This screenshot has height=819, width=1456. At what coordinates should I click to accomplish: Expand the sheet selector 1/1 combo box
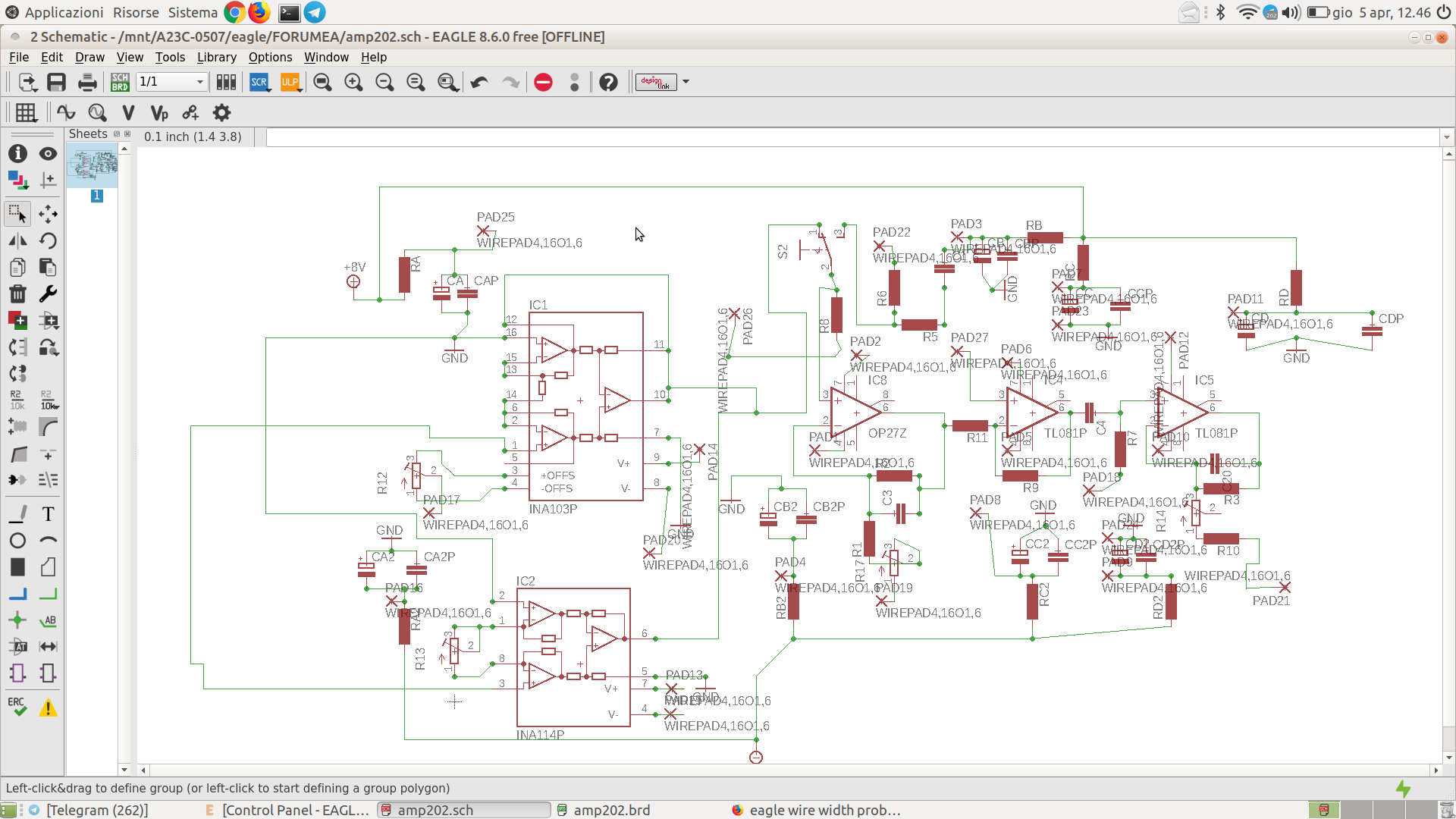(172, 82)
